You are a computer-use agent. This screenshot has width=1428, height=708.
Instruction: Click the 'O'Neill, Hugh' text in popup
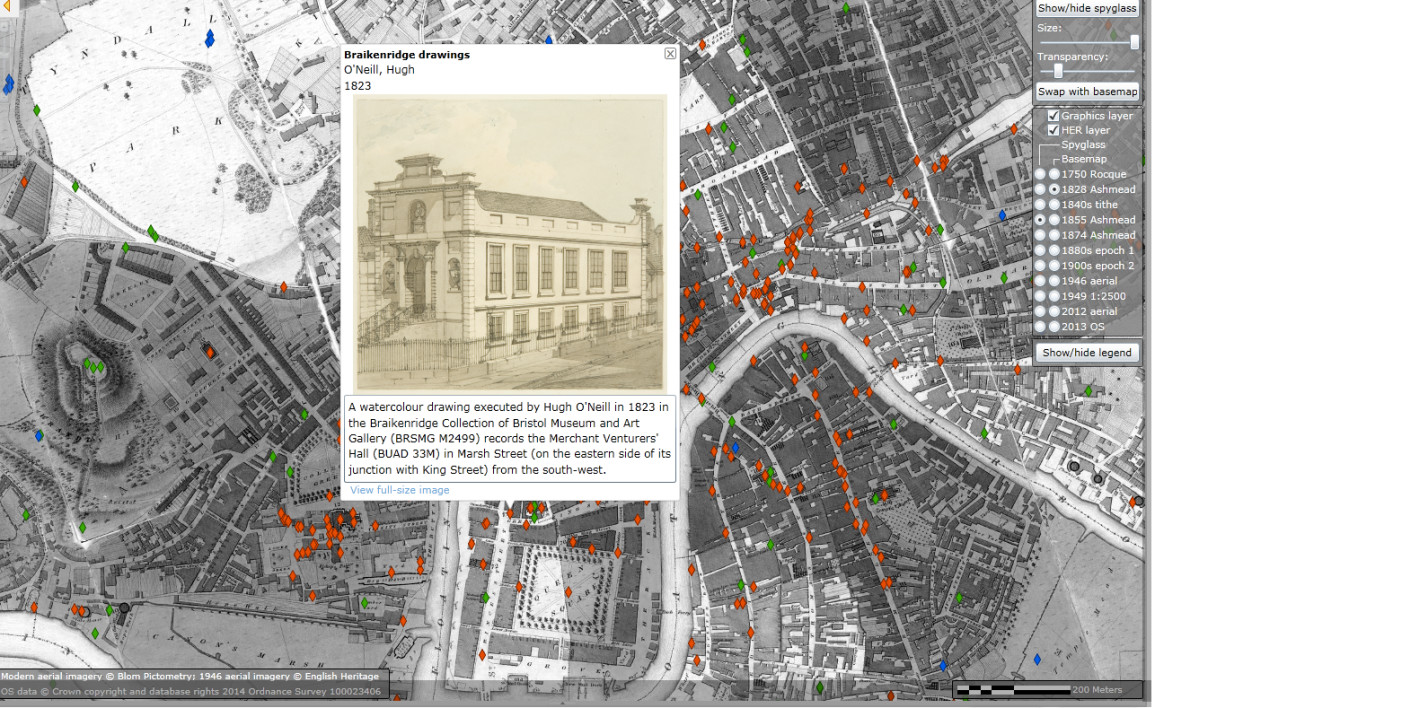coord(379,70)
